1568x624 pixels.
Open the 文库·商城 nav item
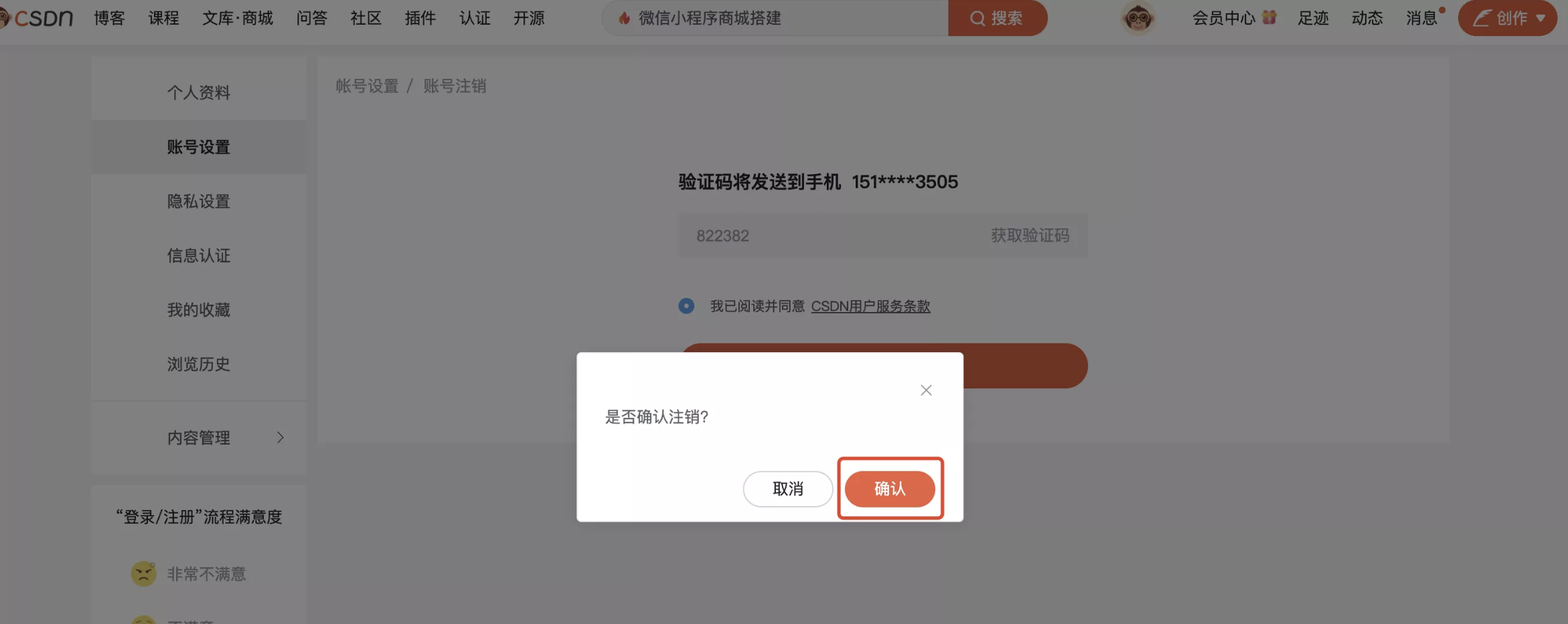tap(238, 18)
